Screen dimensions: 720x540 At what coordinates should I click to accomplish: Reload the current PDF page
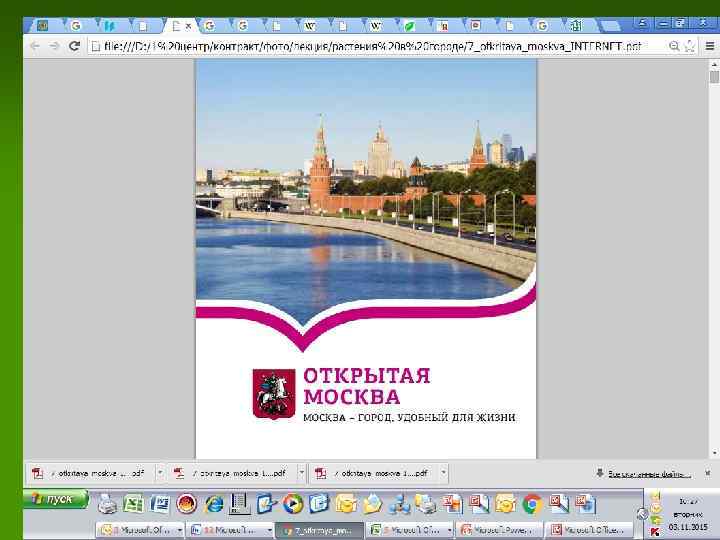tap(74, 46)
